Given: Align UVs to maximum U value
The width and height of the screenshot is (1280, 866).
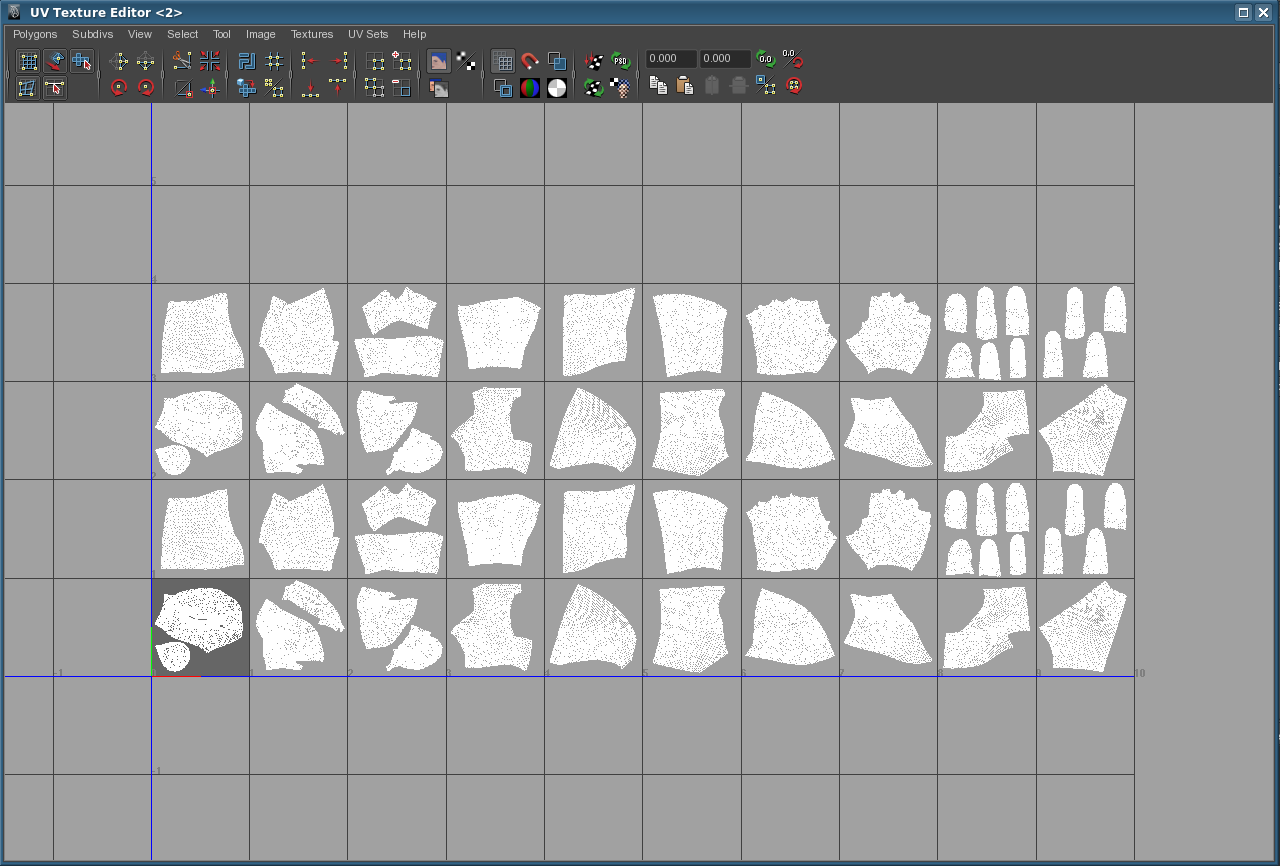Looking at the screenshot, I should tap(338, 61).
